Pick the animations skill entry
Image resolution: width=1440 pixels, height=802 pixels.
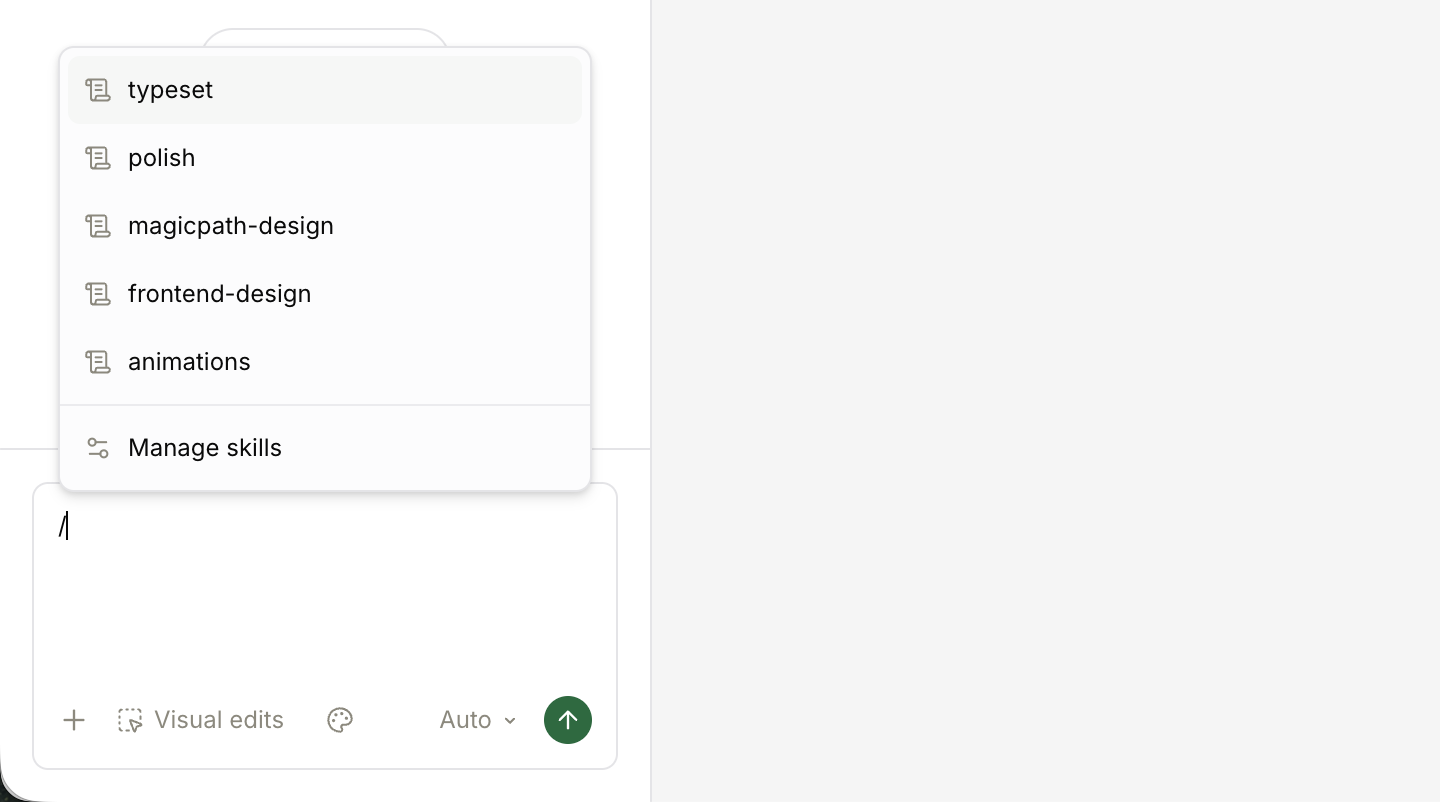click(325, 362)
